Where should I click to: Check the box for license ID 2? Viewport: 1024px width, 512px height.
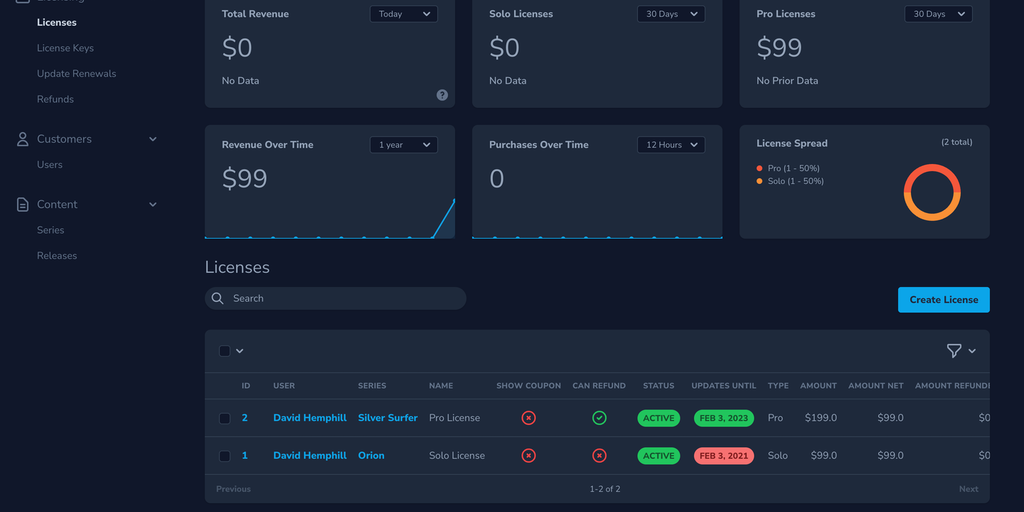point(225,418)
